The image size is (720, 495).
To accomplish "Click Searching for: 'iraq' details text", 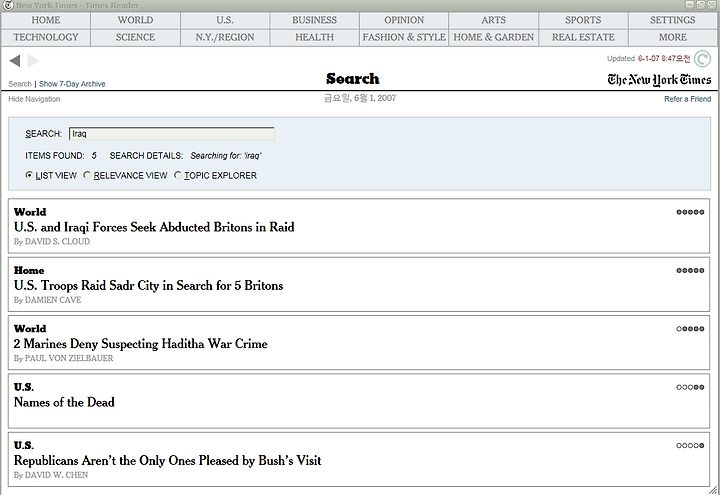I will click(x=226, y=156).
